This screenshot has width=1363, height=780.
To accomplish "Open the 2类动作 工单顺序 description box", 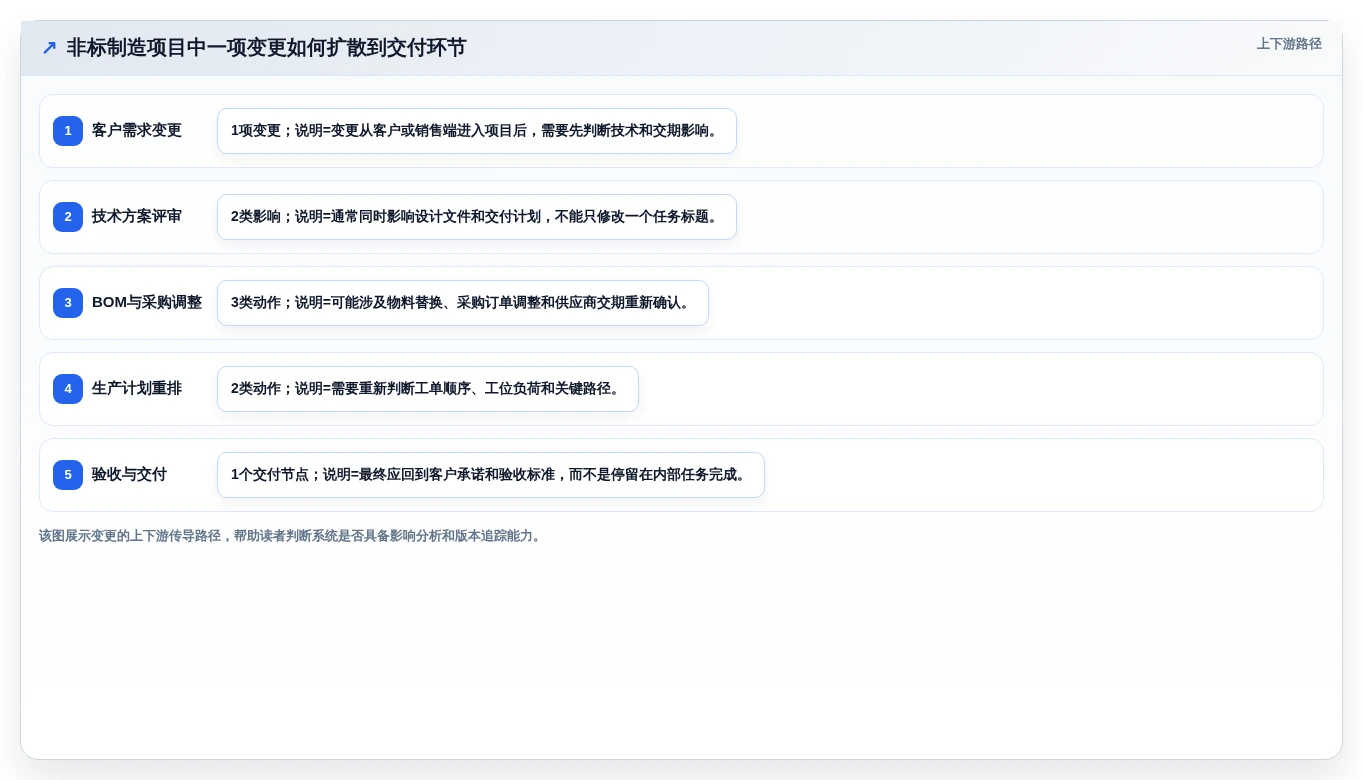I will [x=428, y=389].
